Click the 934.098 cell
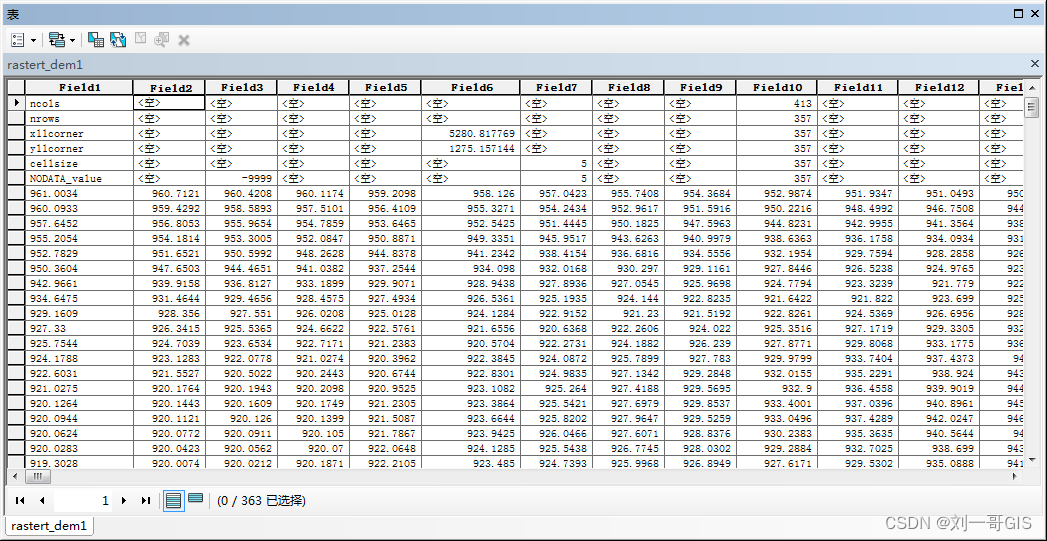Screen dimensions: 1047x541 [x=471, y=268]
